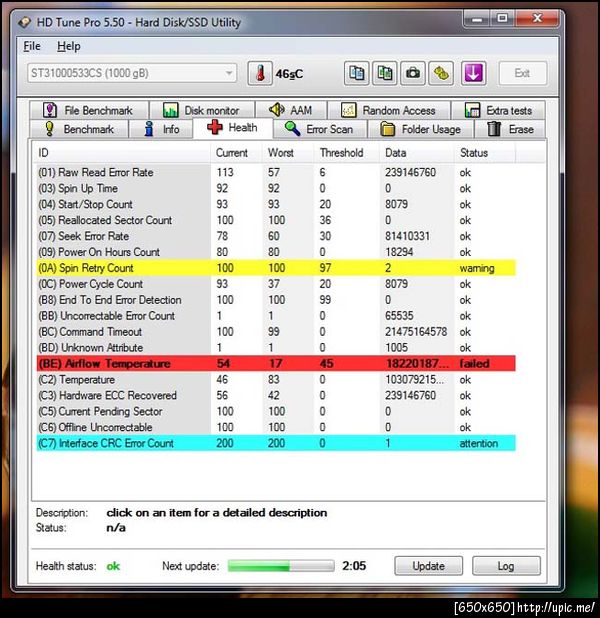The image size is (600, 618).
Task: Select the (C7) Interface CRC Error Count row
Action: [x=276, y=443]
